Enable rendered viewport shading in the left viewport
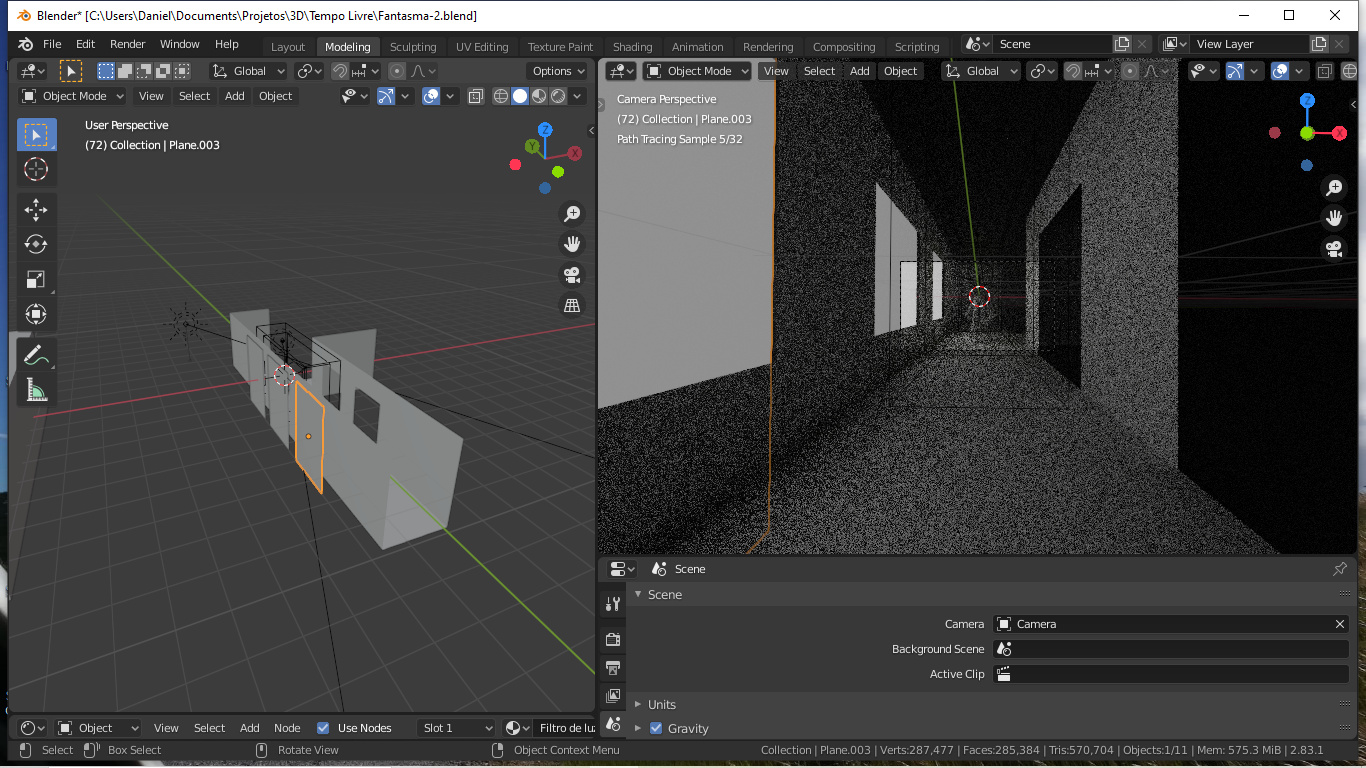Image resolution: width=1366 pixels, height=768 pixels. coord(557,95)
